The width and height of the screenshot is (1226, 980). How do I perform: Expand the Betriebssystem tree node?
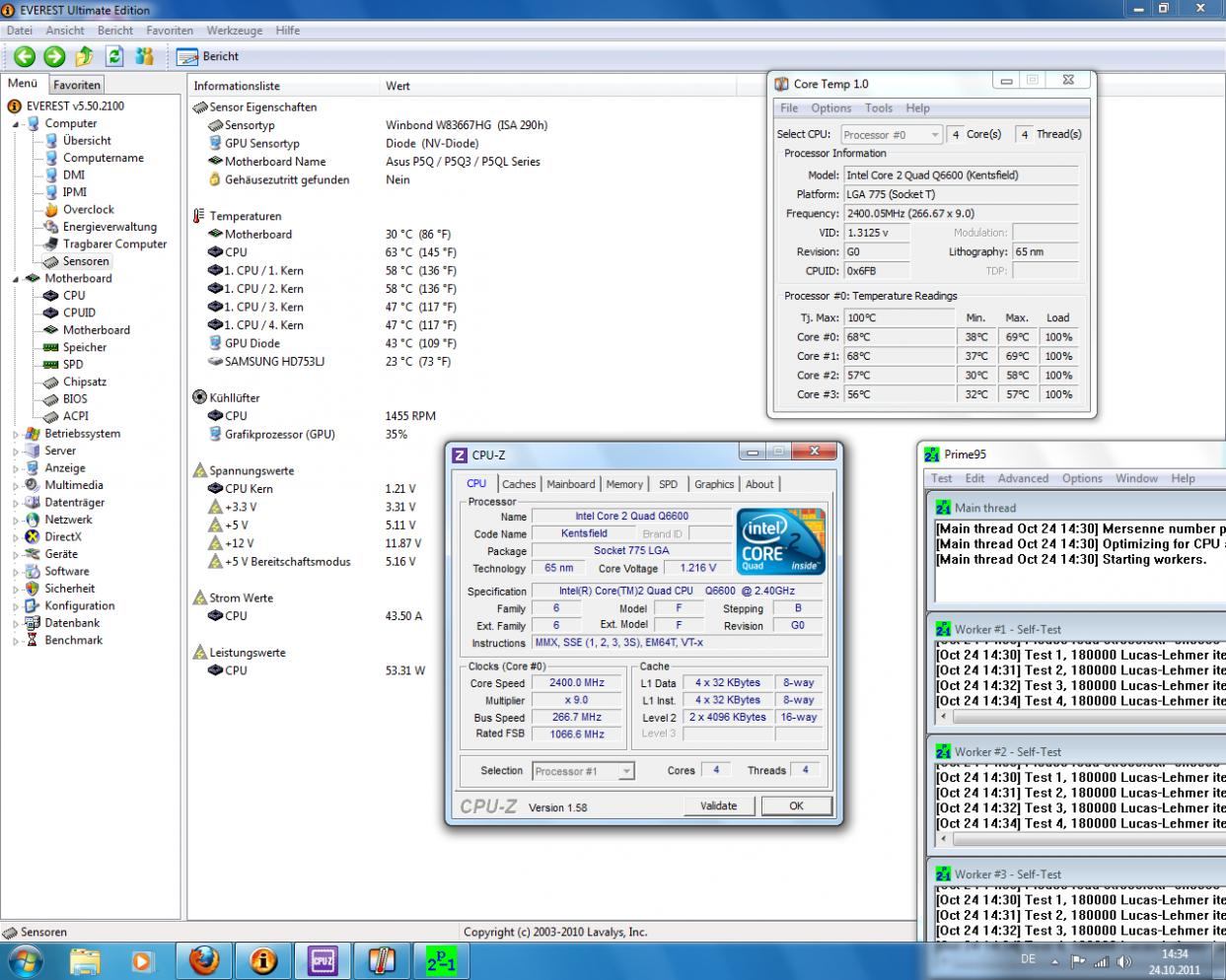[x=16, y=434]
